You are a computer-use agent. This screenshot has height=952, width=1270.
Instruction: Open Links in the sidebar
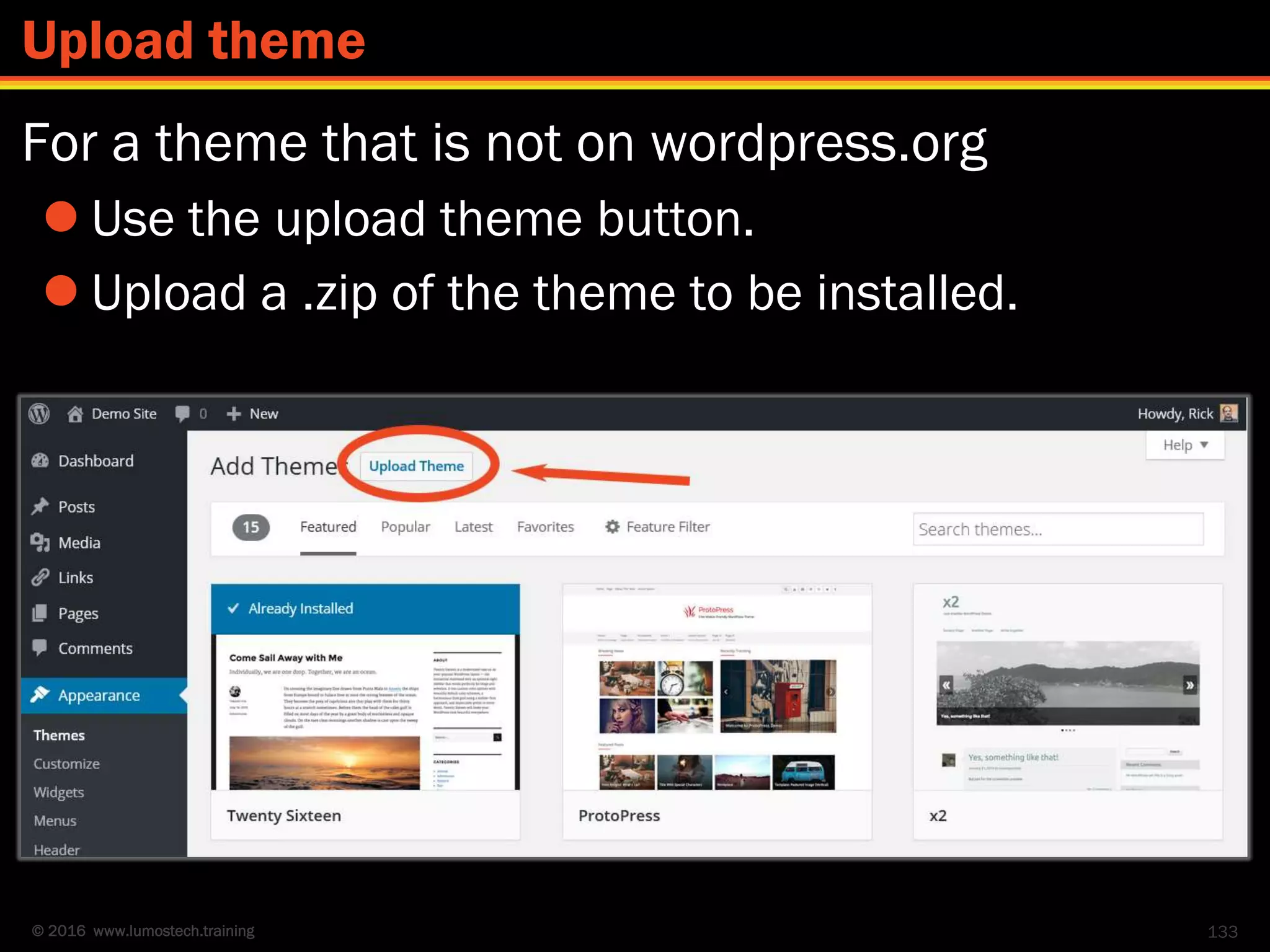click(76, 578)
